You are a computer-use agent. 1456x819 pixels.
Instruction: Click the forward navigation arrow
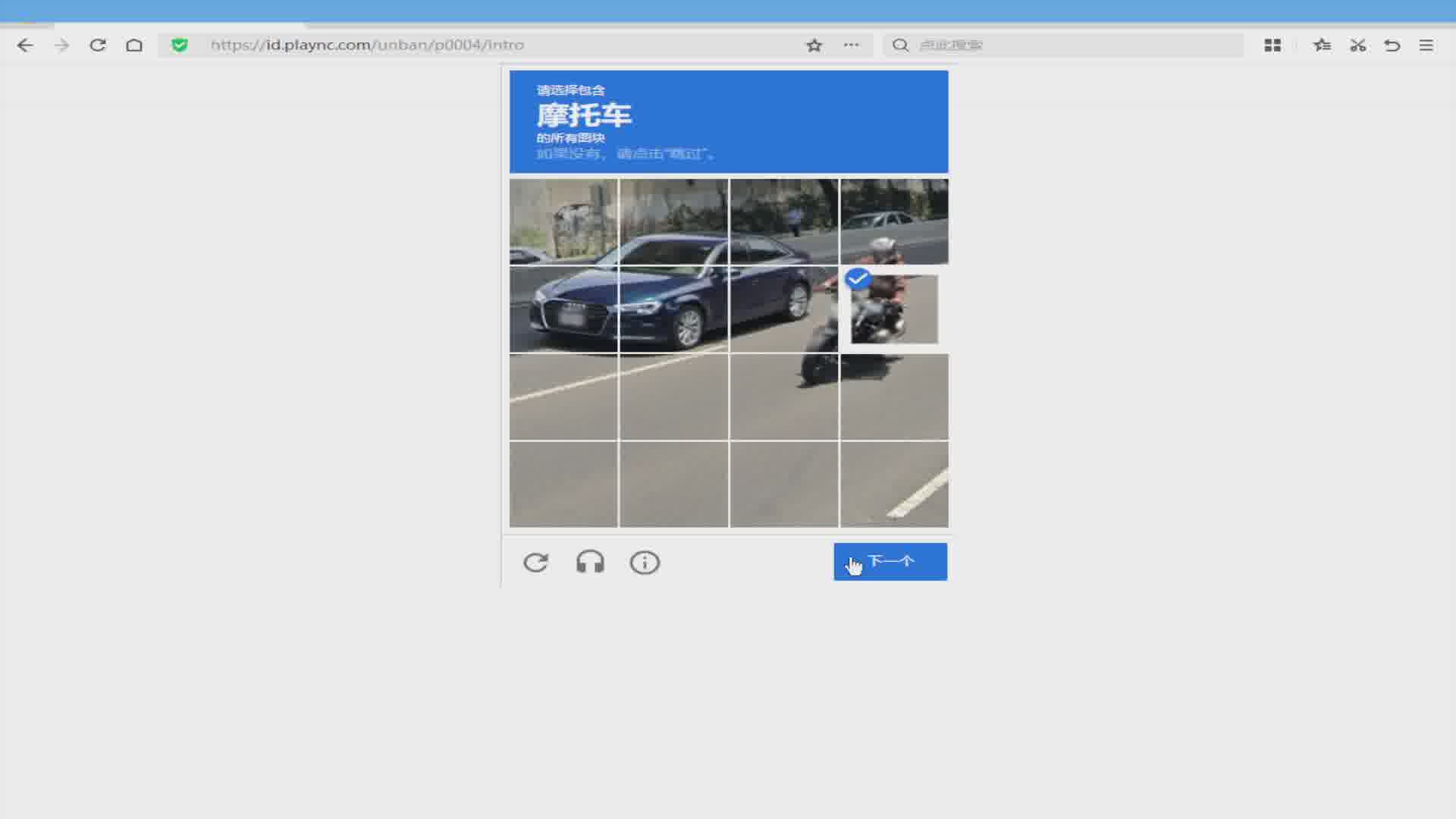pyautogui.click(x=61, y=45)
